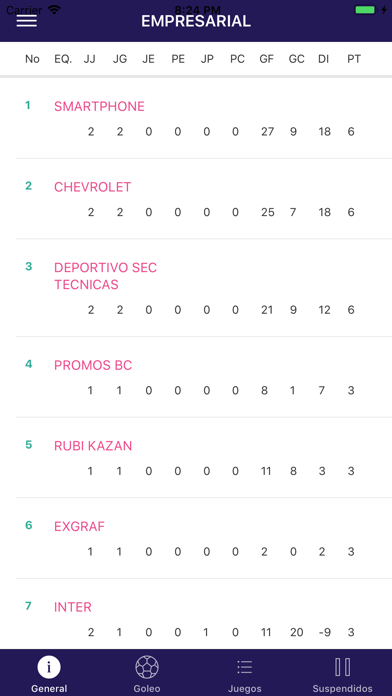The image size is (392, 696).
Task: Tap the Wi-Fi status icon
Action: pyautogui.click(x=55, y=10)
